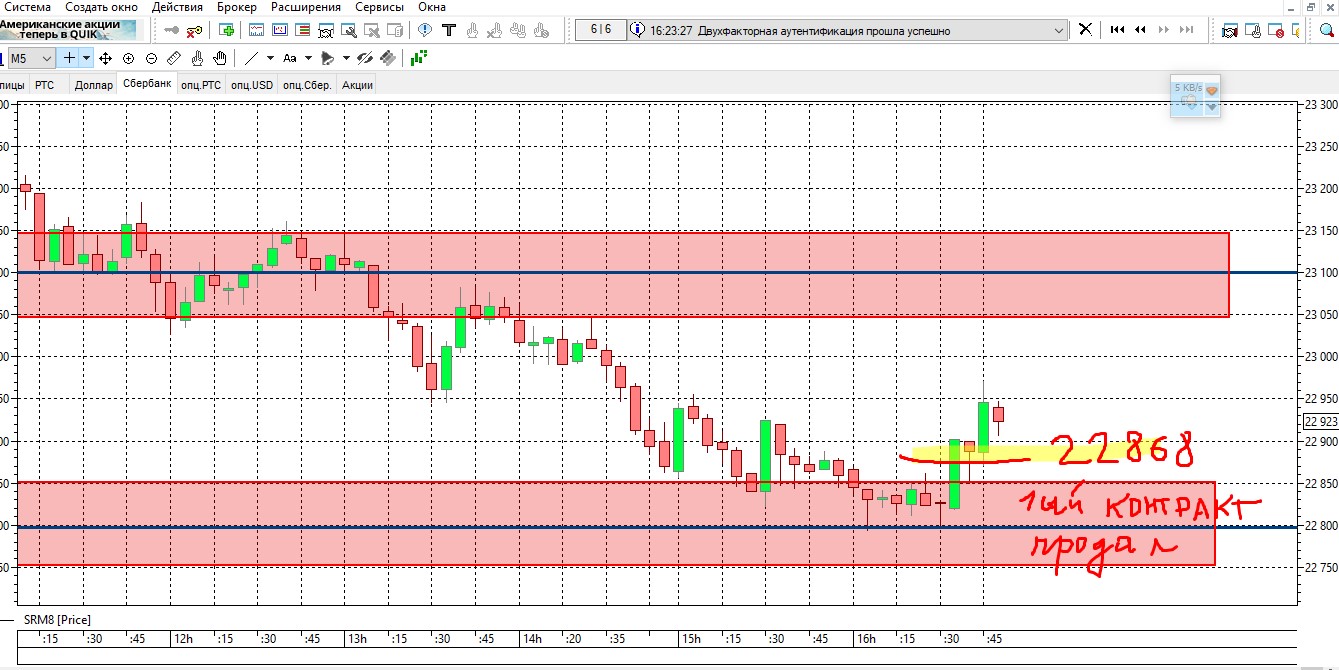Screen dimensions: 1339x670
Task: Click the zoom in icon
Action: (128, 58)
